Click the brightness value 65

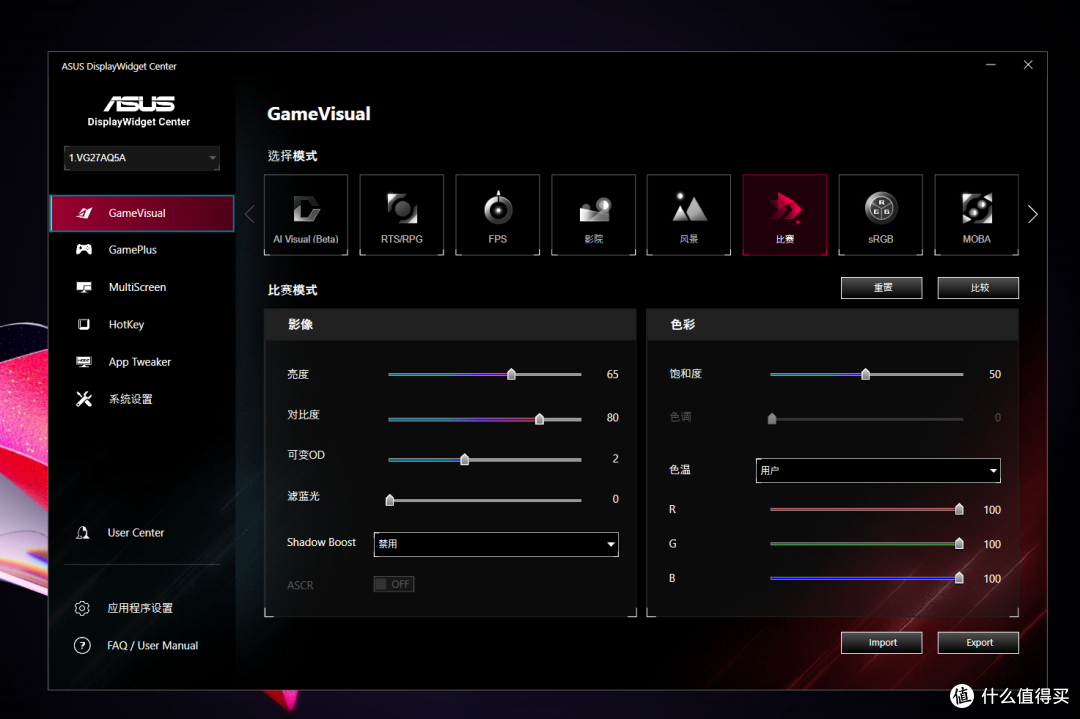[612, 375]
